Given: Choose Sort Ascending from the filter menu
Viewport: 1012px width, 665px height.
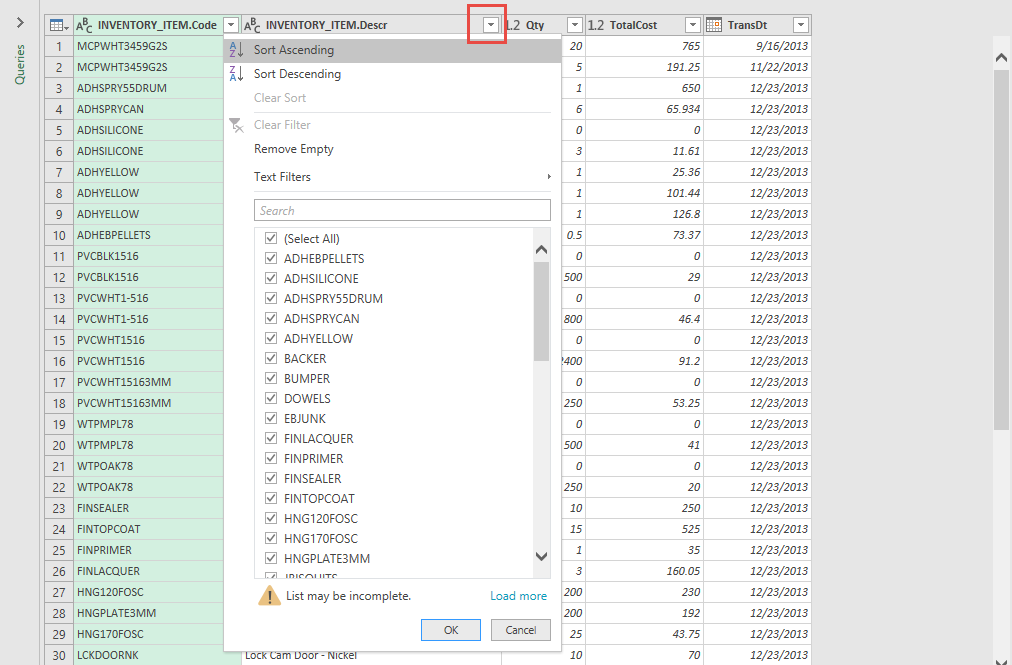Looking at the screenshot, I should 294,50.
